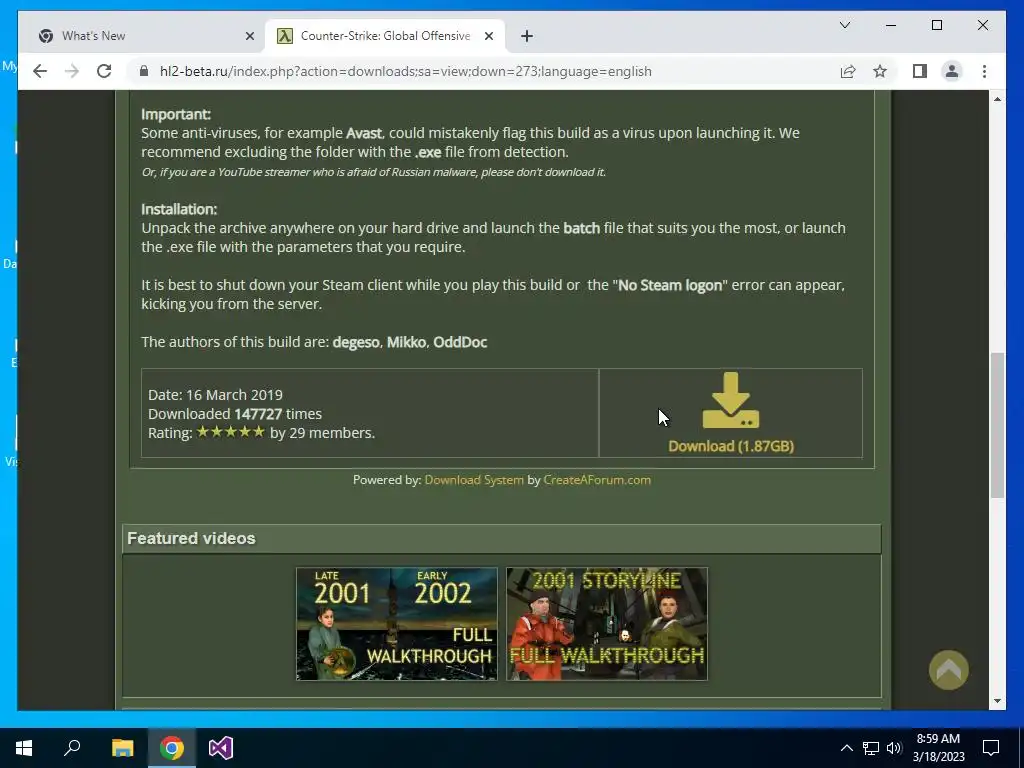Close the What's New tab

[x=249, y=36]
